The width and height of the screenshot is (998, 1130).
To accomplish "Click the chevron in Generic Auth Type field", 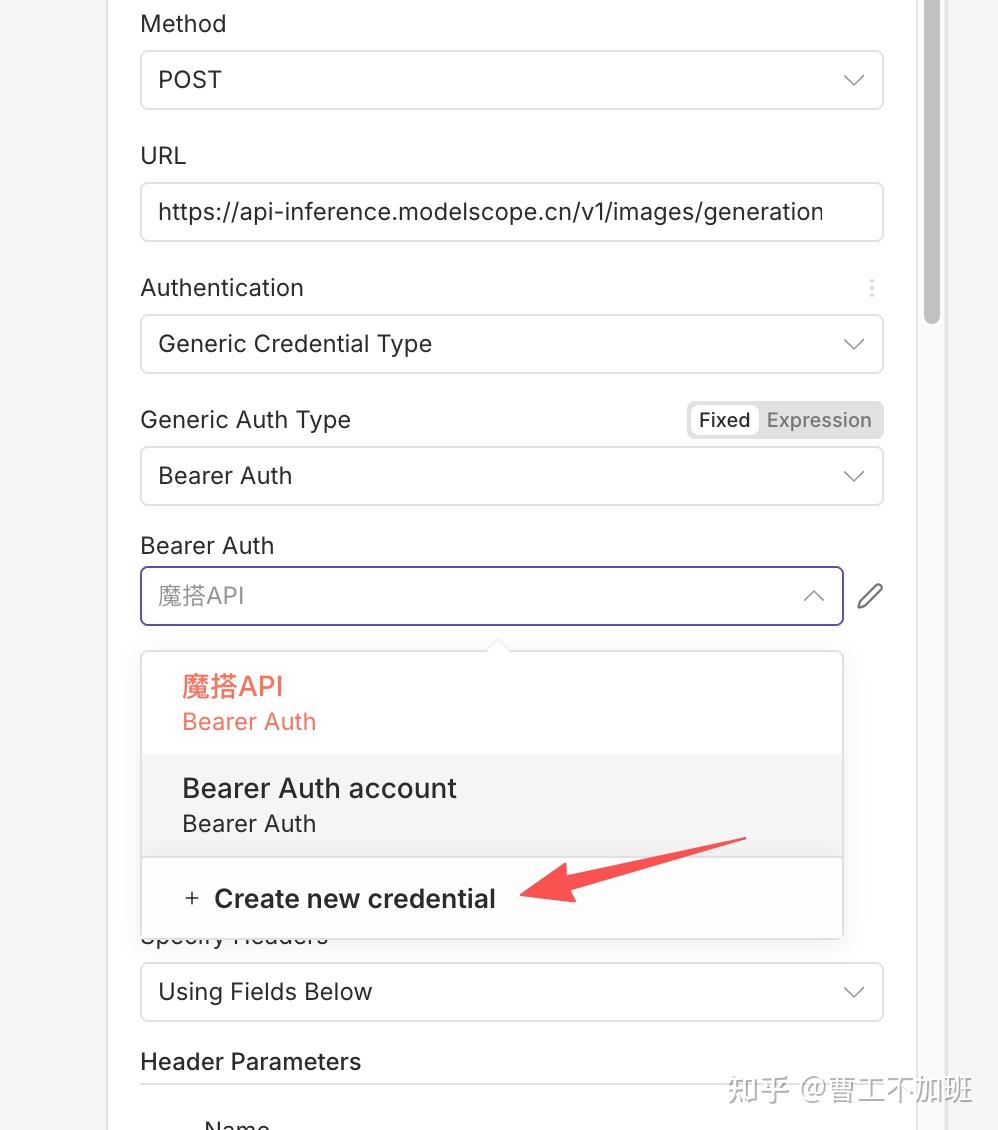I will (x=853, y=476).
